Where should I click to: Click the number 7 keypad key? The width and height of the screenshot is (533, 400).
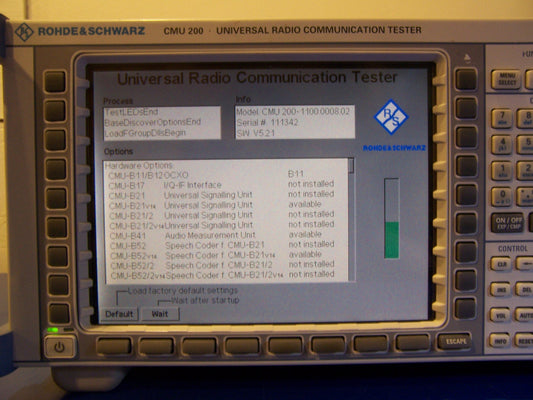pos(502,118)
